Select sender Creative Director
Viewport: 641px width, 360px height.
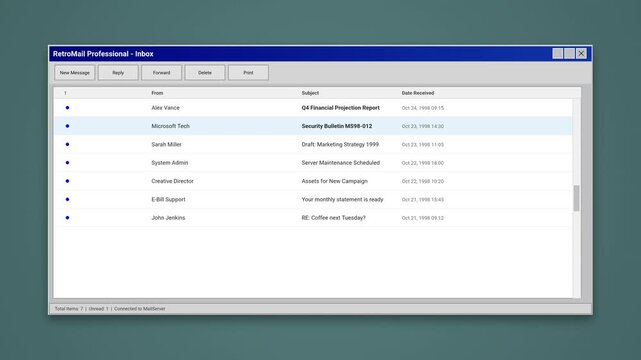tap(172, 181)
